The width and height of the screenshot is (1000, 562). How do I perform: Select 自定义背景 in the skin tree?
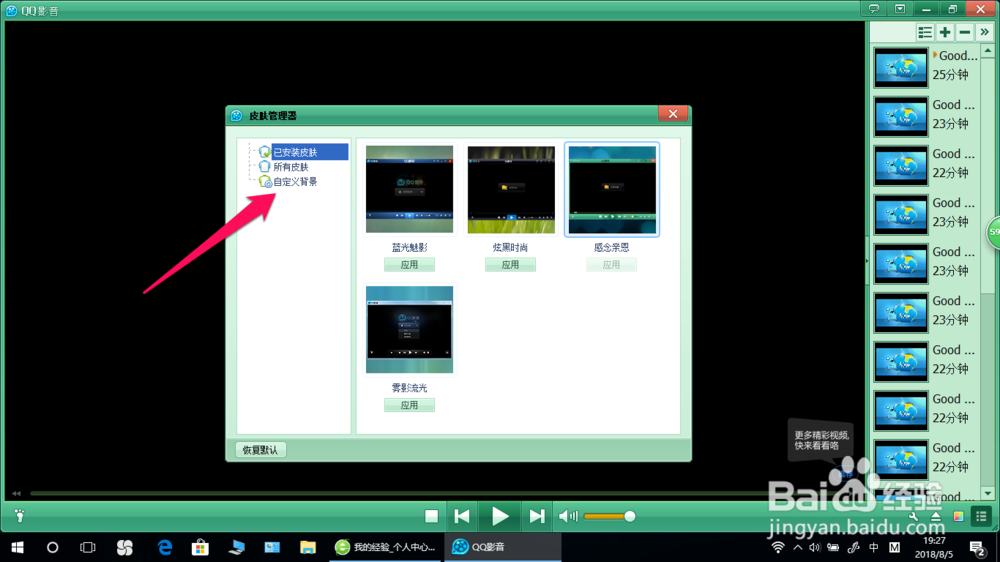tap(295, 182)
